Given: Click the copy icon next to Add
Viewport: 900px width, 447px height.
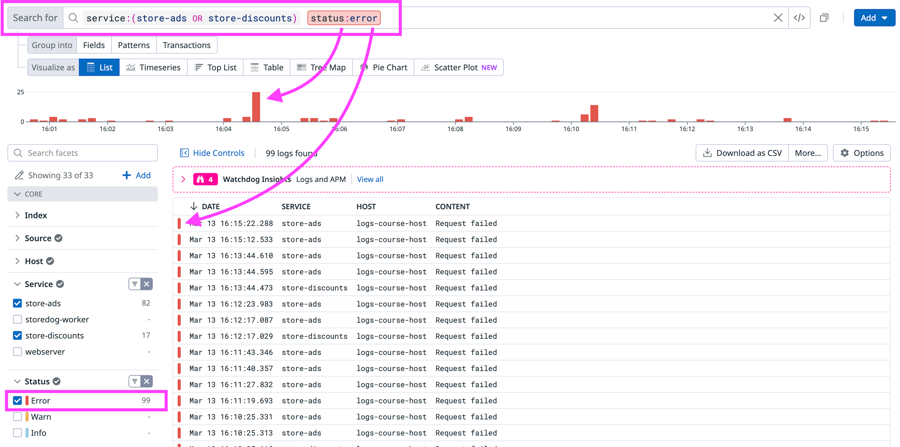Looking at the screenshot, I should (x=824, y=18).
